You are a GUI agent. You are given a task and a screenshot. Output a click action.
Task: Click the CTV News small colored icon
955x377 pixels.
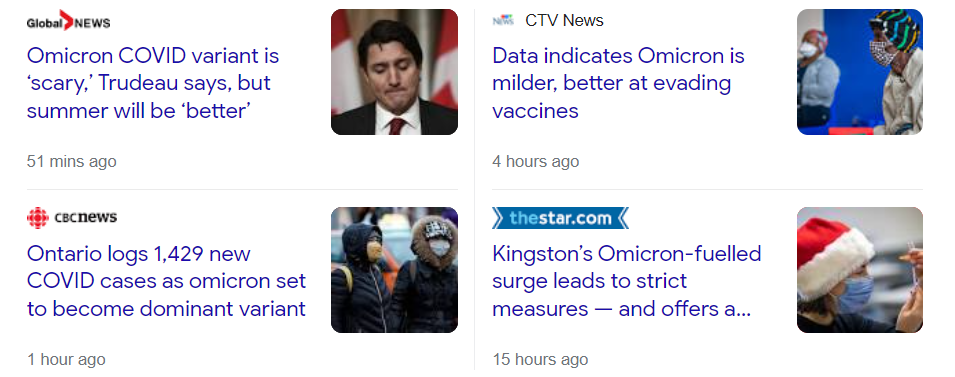point(503,20)
